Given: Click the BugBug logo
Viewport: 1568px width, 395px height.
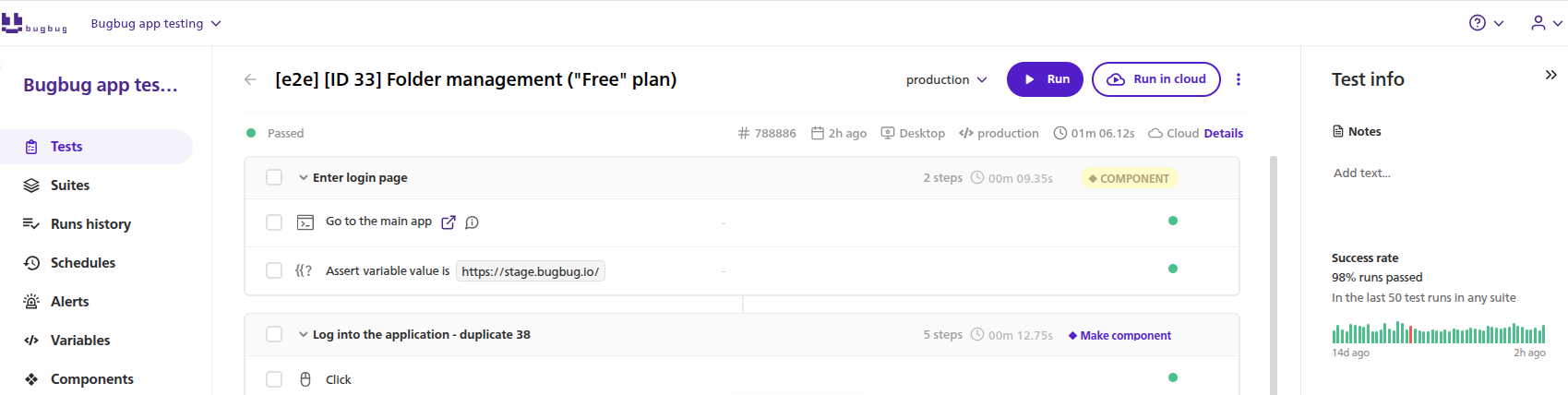Looking at the screenshot, I should 34,23.
